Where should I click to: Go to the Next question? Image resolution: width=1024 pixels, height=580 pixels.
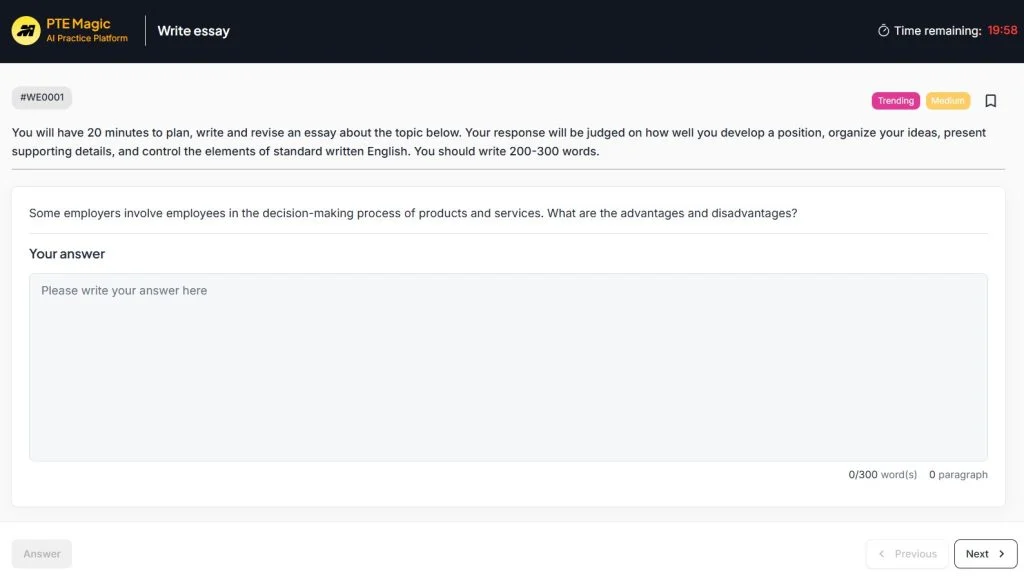985,554
